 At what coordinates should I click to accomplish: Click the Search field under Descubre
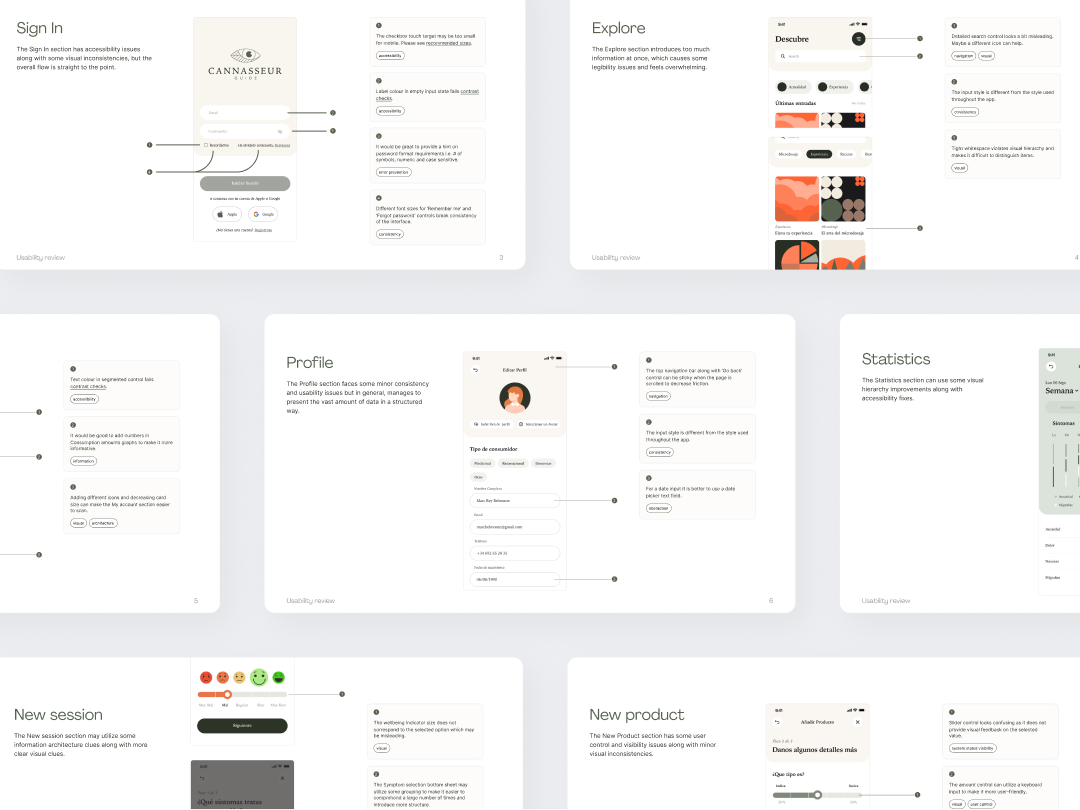pyautogui.click(x=820, y=56)
